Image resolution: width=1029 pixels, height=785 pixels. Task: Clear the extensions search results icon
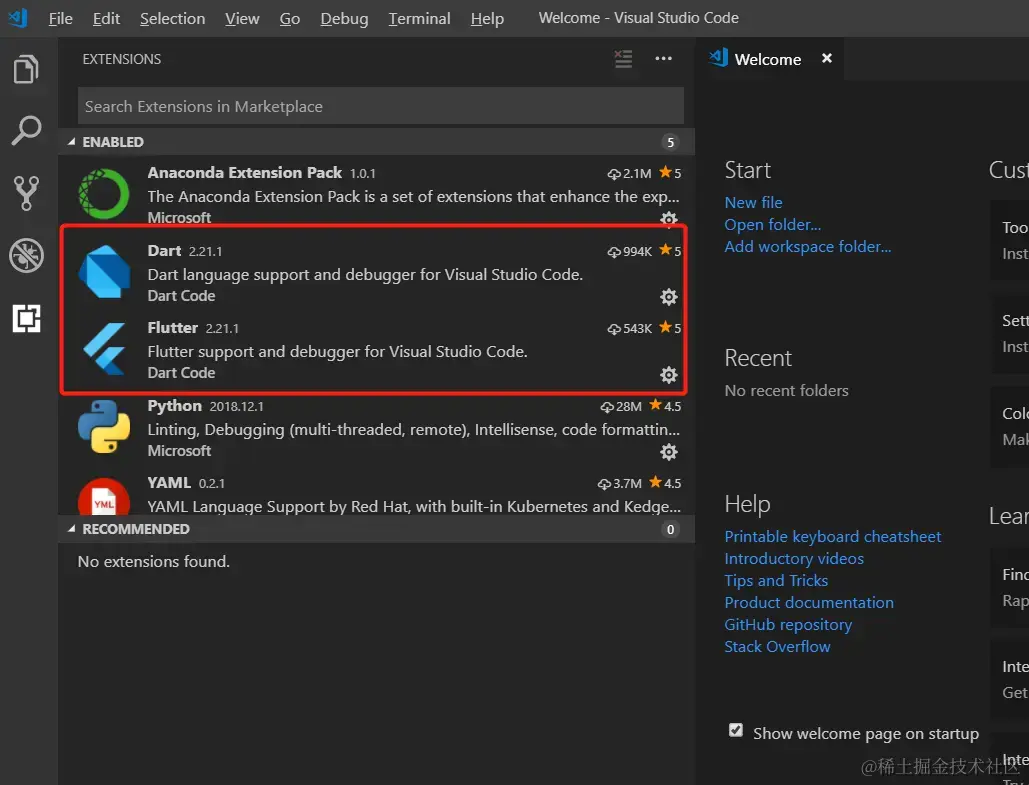coord(623,58)
